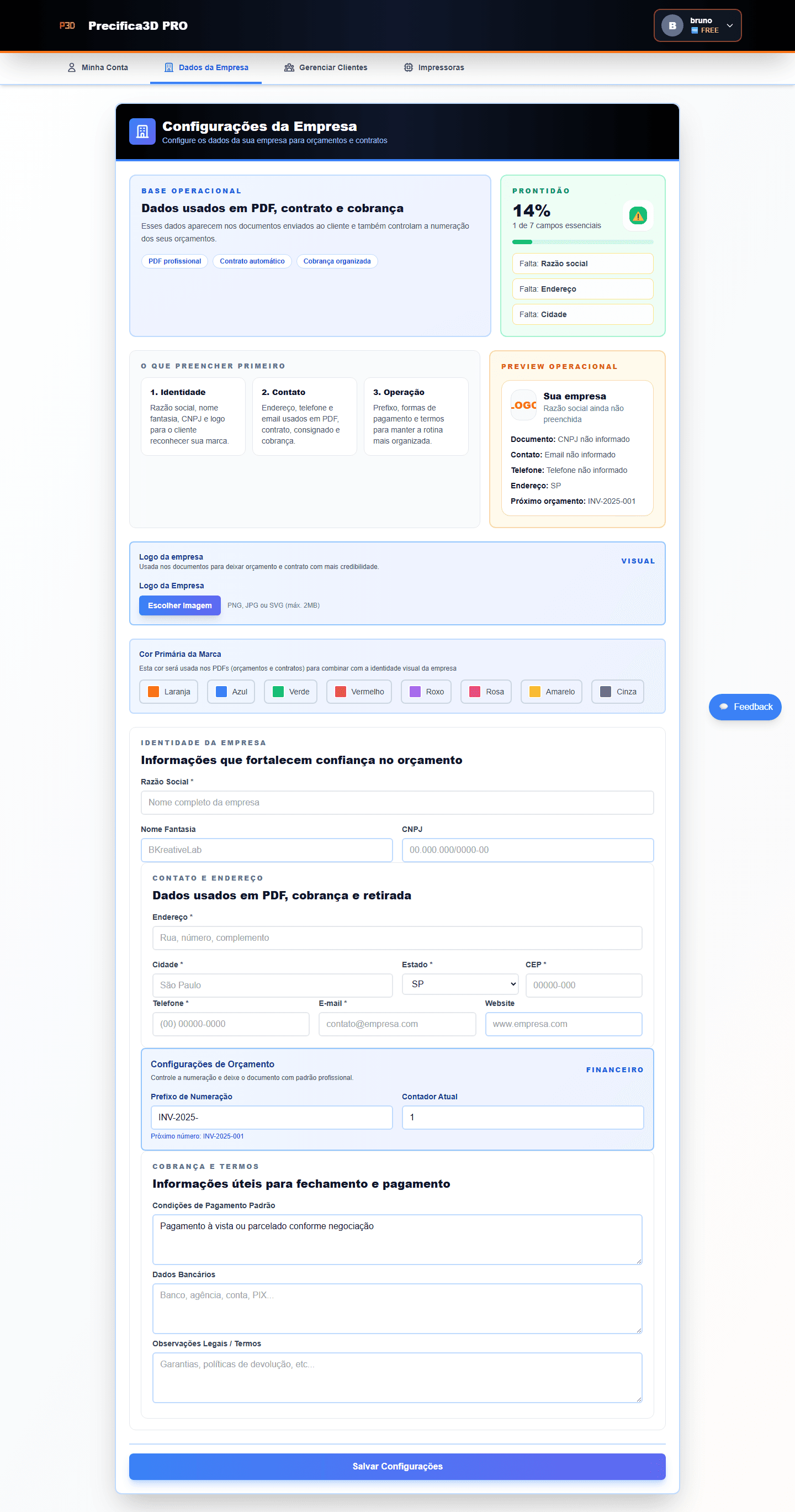The height and width of the screenshot is (1512, 795).
Task: Click the Razão Social input field
Action: tap(396, 802)
